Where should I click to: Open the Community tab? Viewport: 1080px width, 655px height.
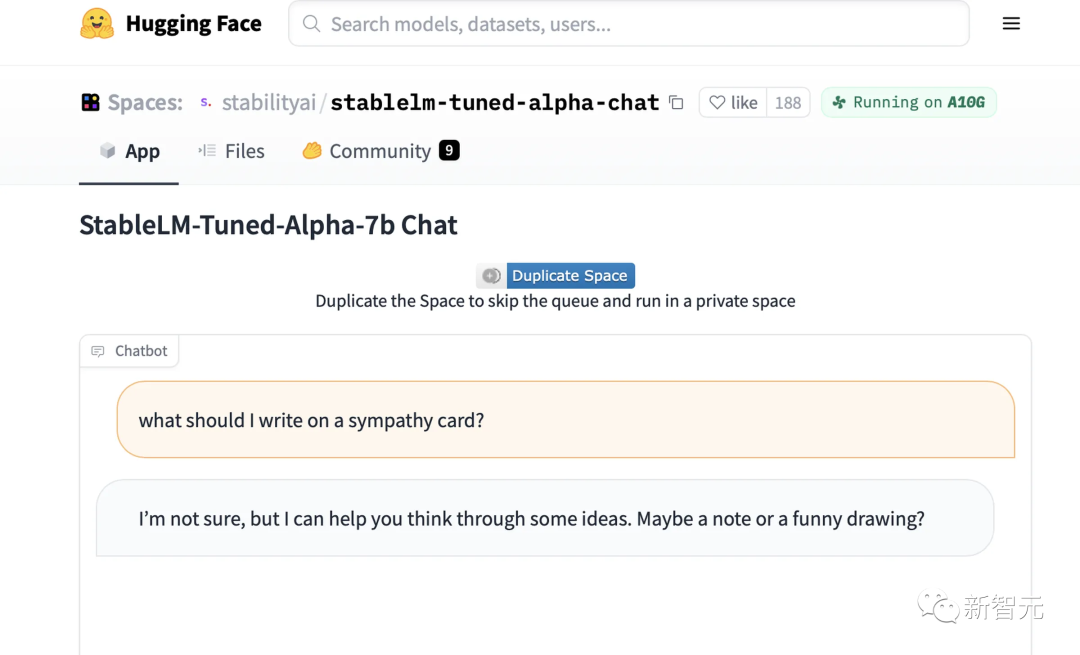tap(380, 151)
